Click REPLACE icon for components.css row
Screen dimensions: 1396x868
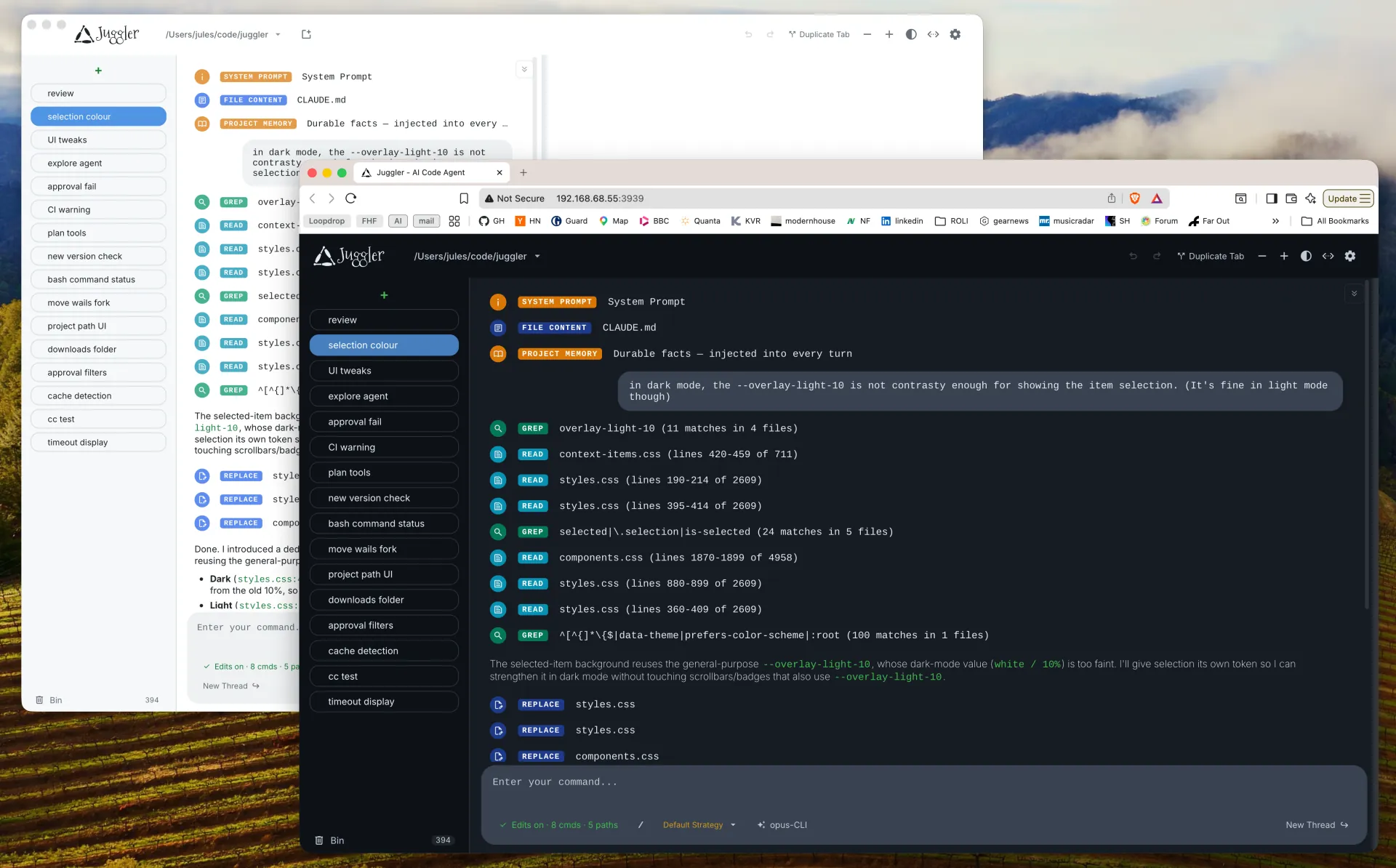coord(498,756)
